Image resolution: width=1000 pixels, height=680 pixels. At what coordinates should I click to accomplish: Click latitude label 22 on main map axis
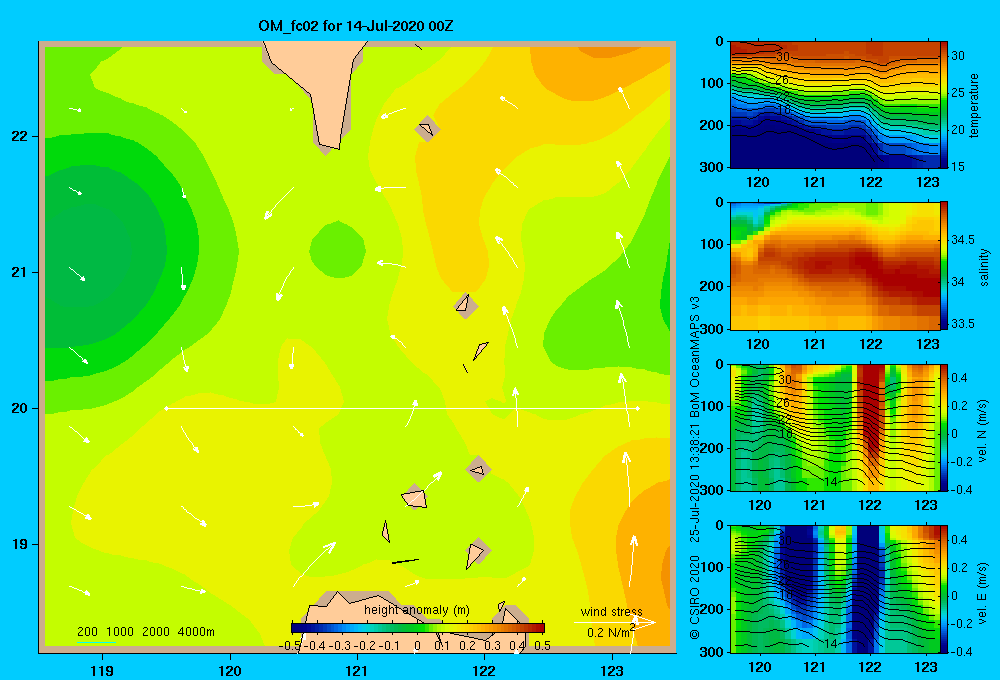(20, 137)
